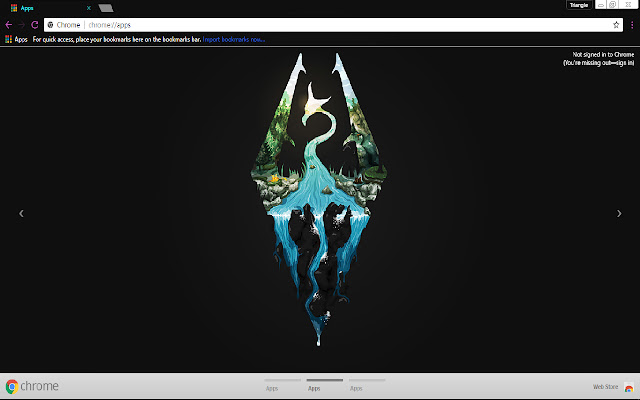This screenshot has height=400, width=640.
Task: Open the Chrome three-dot menu
Action: [632, 25]
